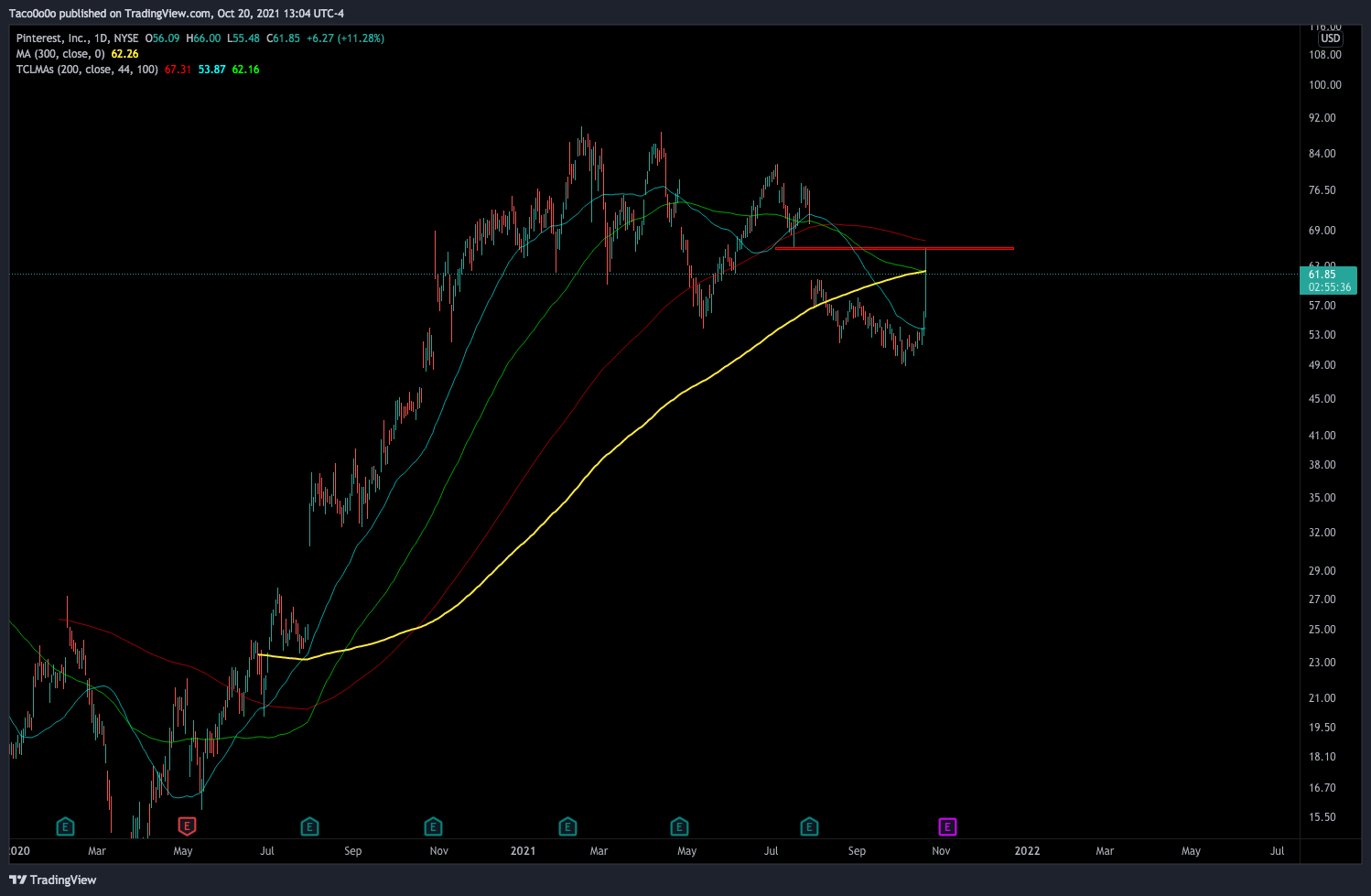Click the +6.27 (+11.28%) change value
Screen dimensions: 1371x896
pos(346,38)
